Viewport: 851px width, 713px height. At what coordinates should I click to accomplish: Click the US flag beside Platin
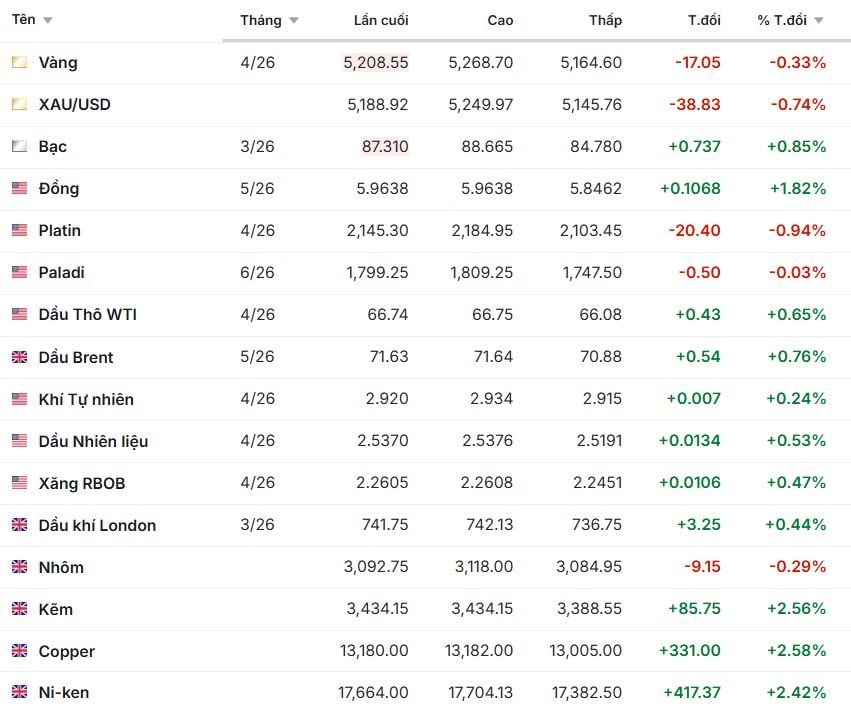(19, 230)
